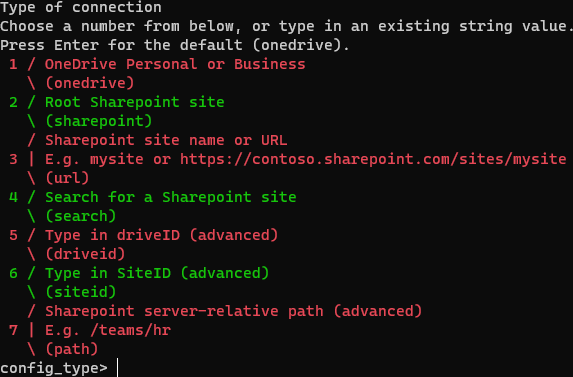Click the Type of connection heading
Screen dimensions: 573x377
[x=81, y=7]
